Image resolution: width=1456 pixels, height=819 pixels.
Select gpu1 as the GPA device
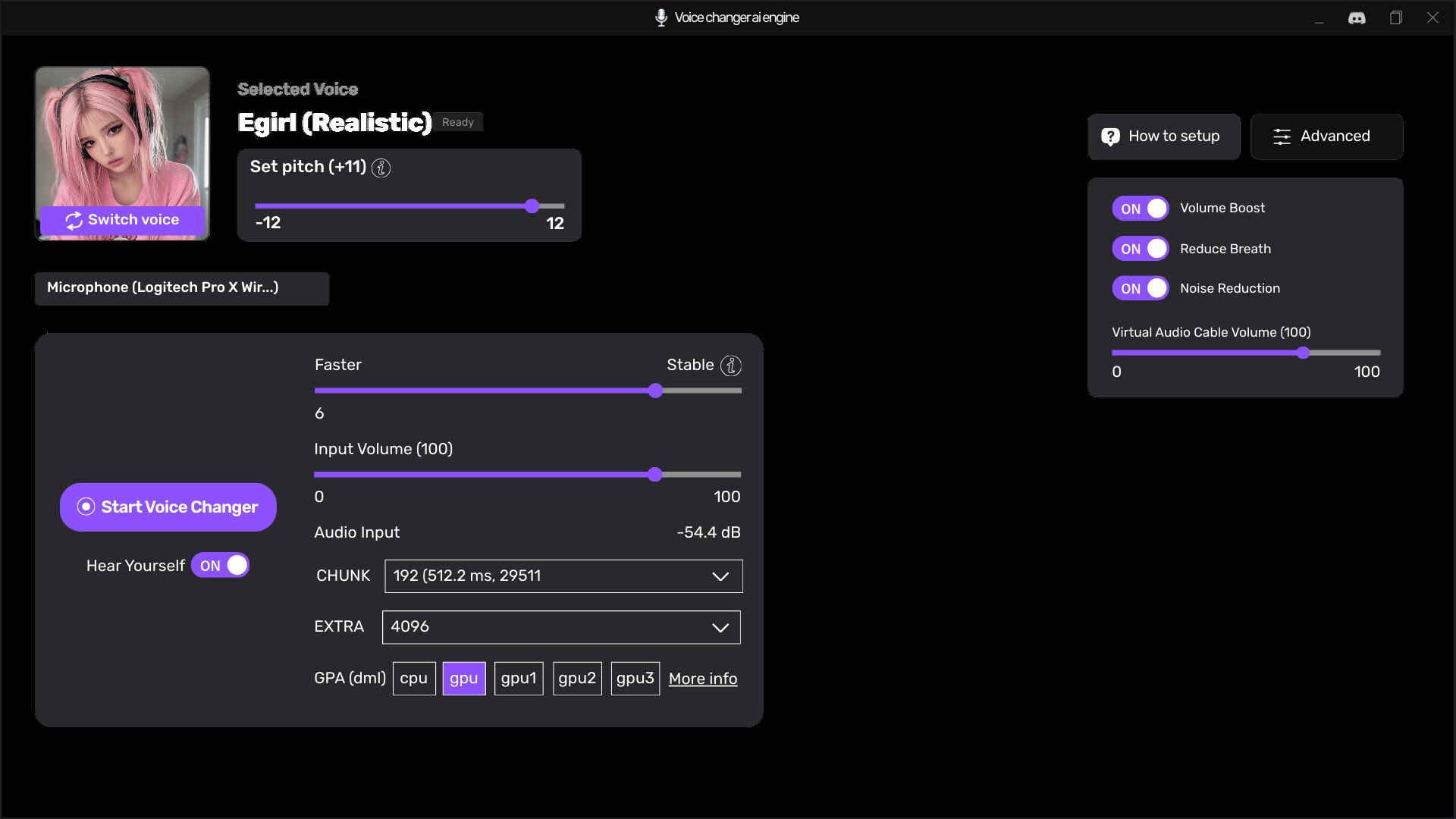(x=519, y=678)
